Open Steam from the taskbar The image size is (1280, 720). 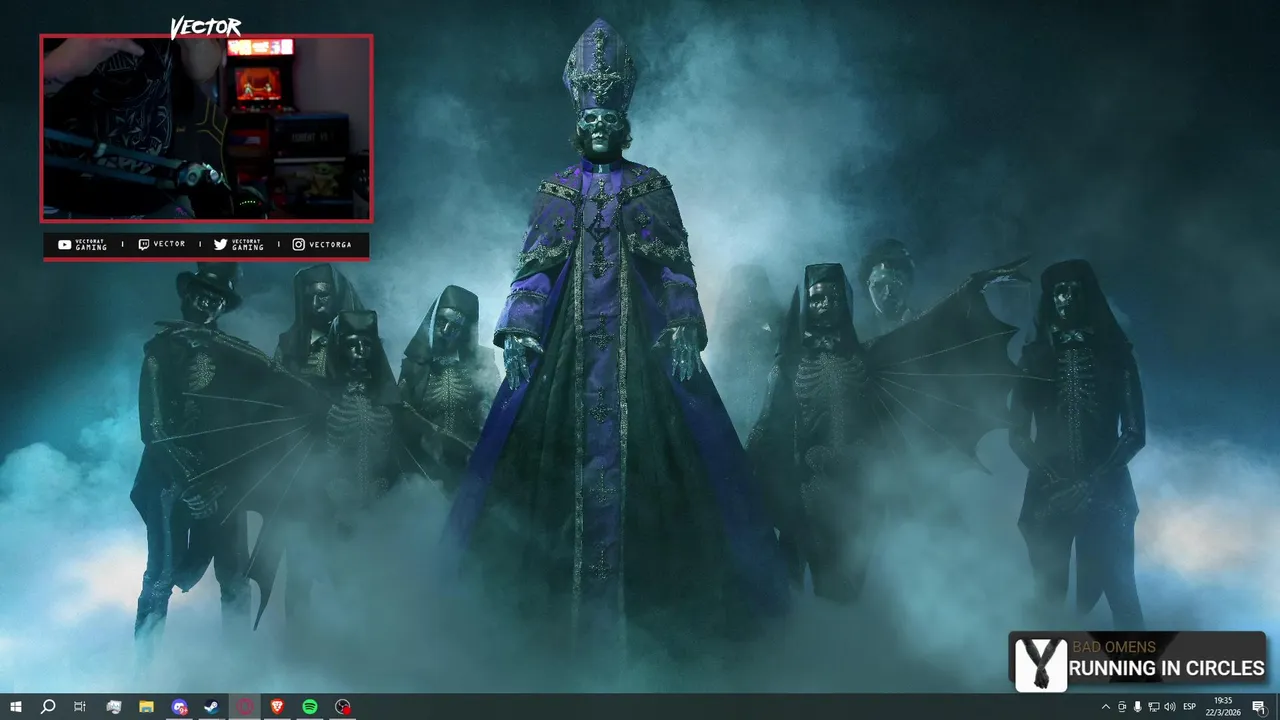212,707
